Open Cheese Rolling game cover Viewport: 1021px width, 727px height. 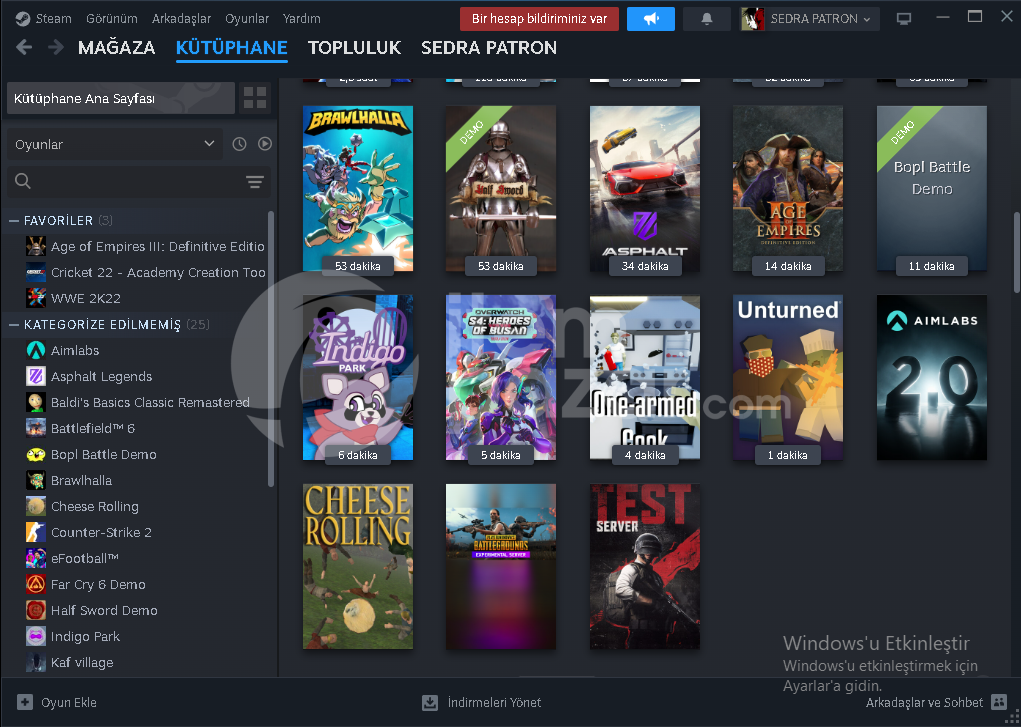(x=357, y=566)
